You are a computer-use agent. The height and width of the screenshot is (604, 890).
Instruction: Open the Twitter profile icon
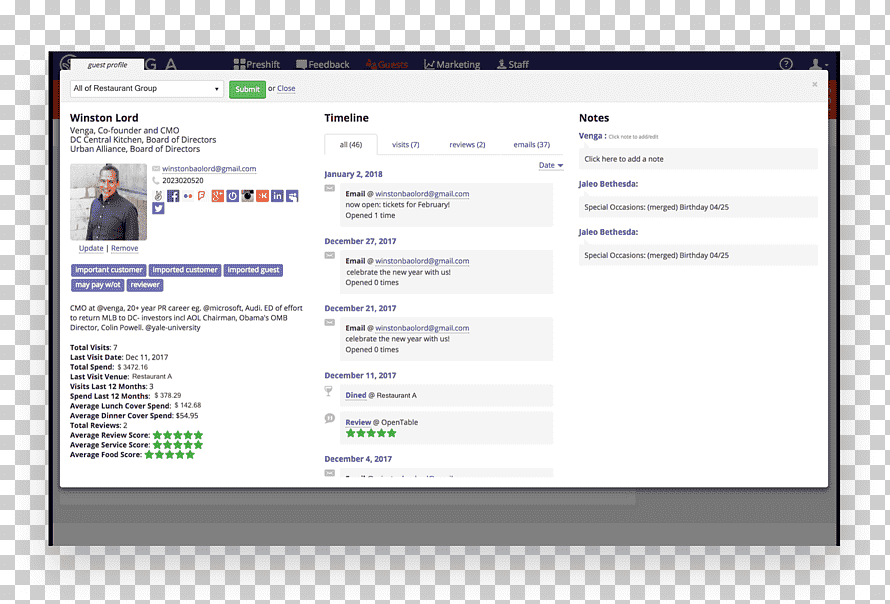pos(158,208)
